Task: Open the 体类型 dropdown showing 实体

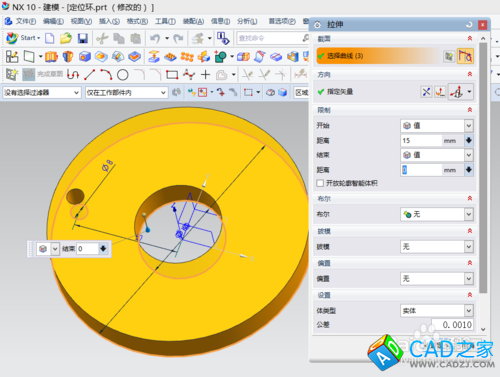Action: 437,311
